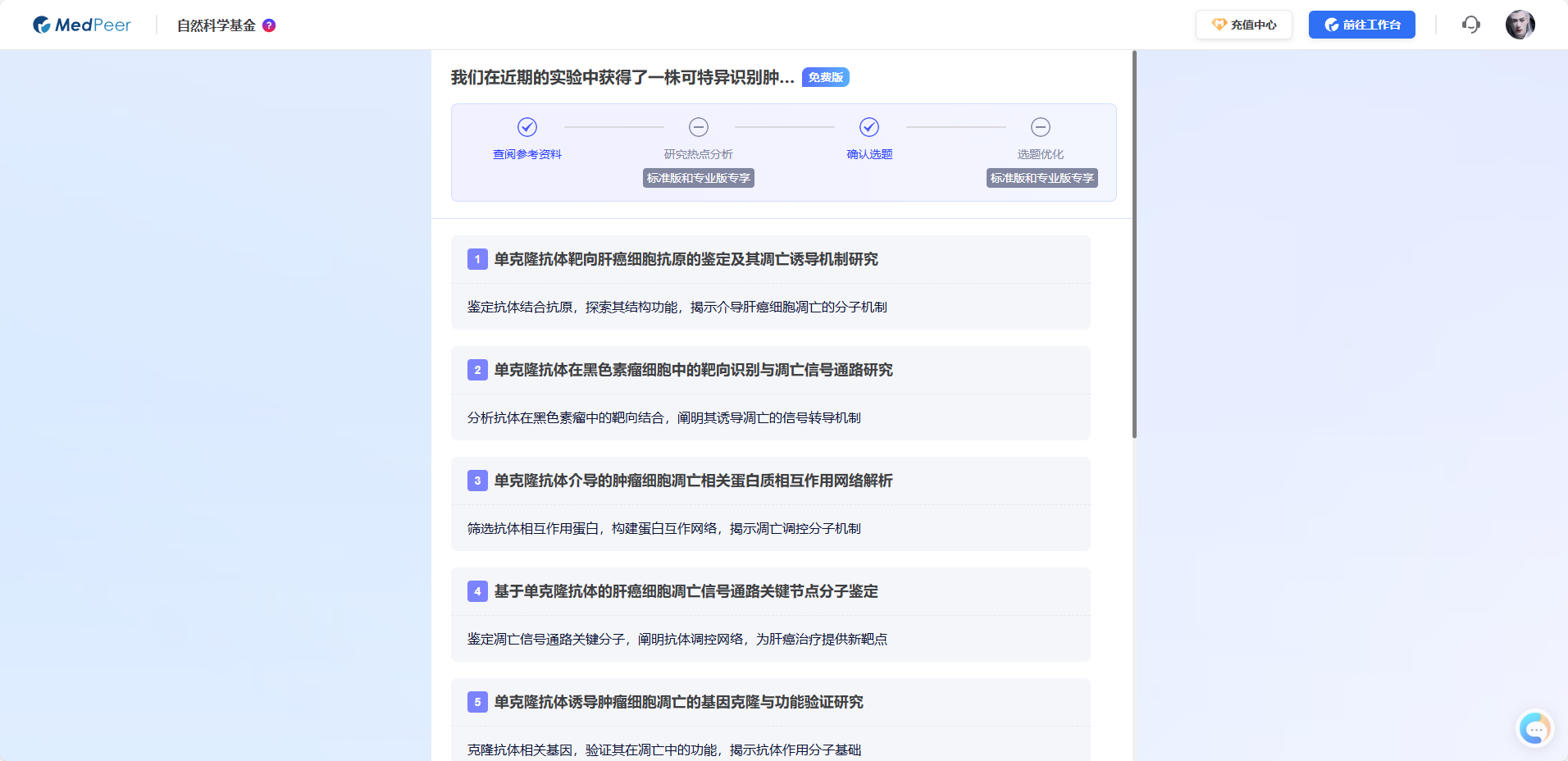The height and width of the screenshot is (761, 1568).
Task: Click the 免费版 badge
Action: pyautogui.click(x=825, y=77)
